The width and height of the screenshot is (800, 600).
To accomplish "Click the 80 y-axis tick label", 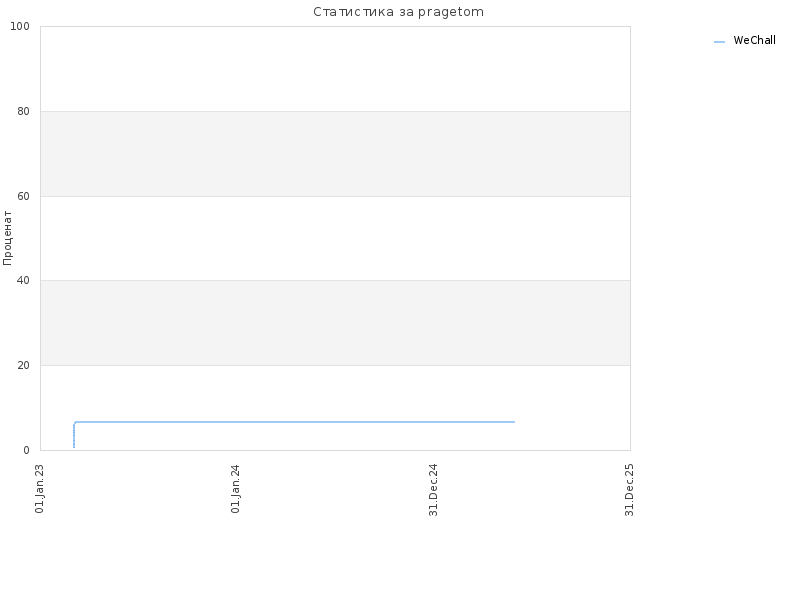I will (x=23, y=111).
